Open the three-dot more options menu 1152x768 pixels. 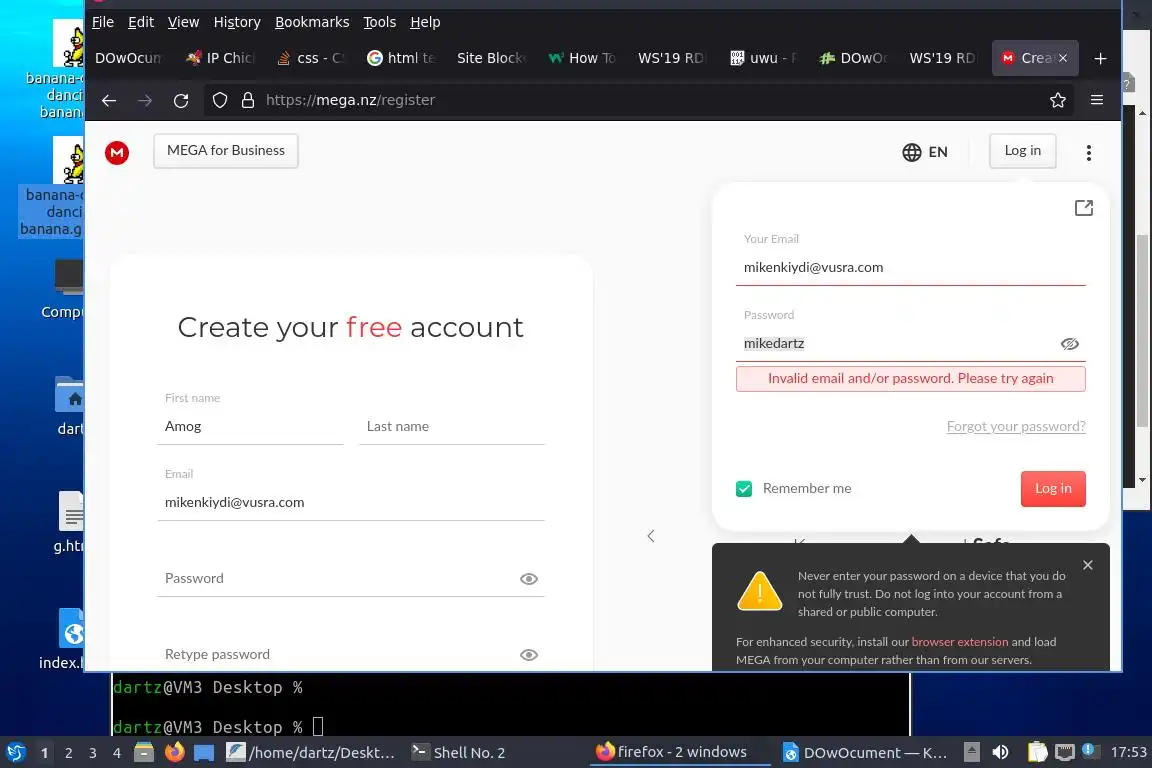(1089, 152)
